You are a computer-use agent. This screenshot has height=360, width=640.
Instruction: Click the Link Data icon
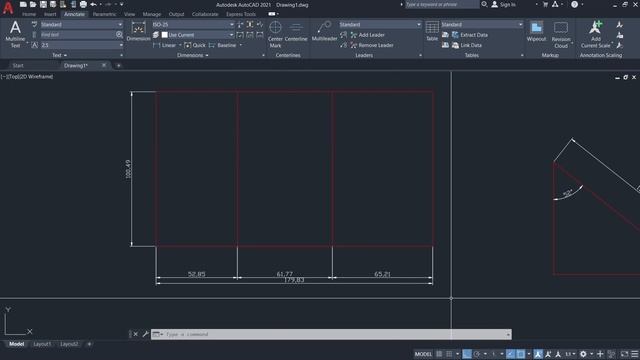(456, 45)
